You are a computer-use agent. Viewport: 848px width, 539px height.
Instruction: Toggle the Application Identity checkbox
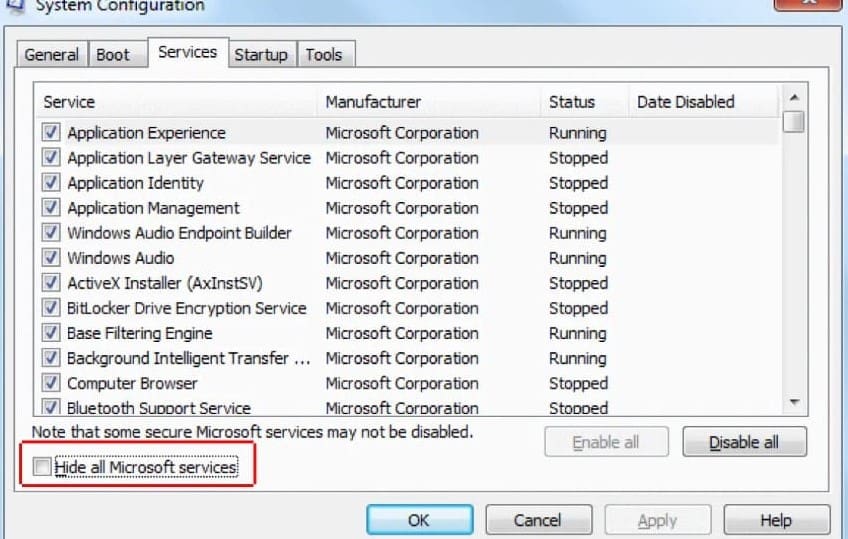51,182
